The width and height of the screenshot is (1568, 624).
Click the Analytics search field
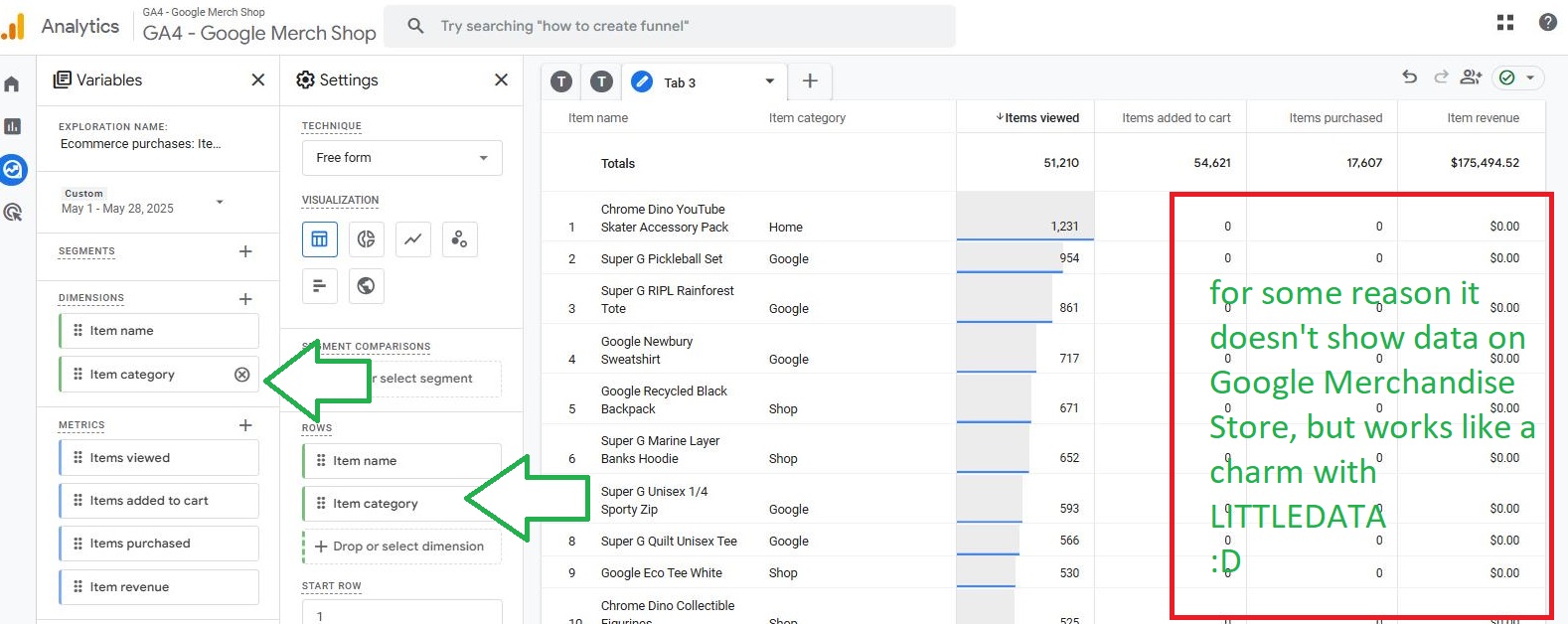(670, 26)
